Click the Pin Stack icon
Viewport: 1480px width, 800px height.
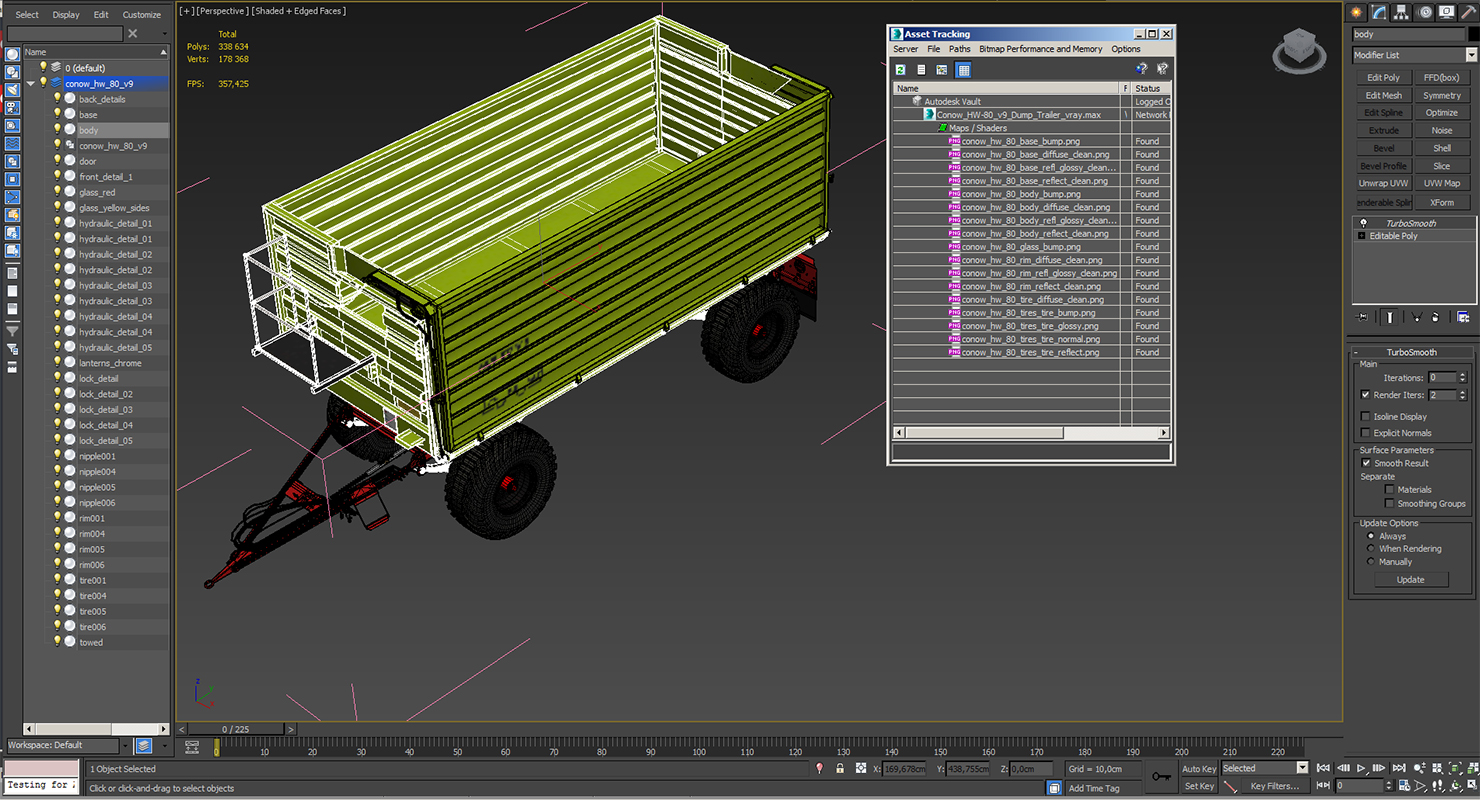1362,317
